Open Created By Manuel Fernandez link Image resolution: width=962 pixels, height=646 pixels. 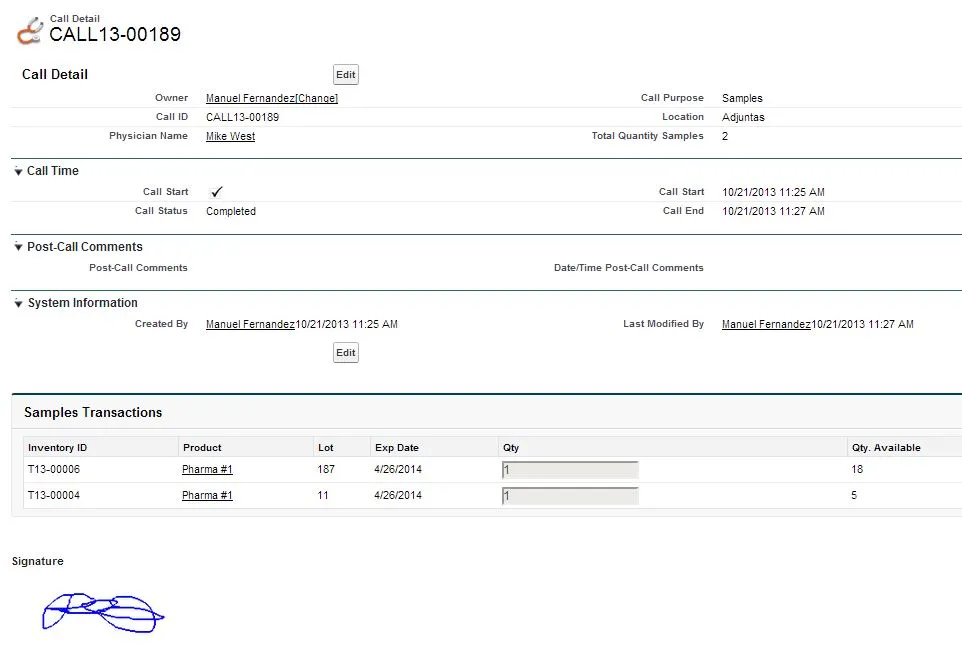250,324
